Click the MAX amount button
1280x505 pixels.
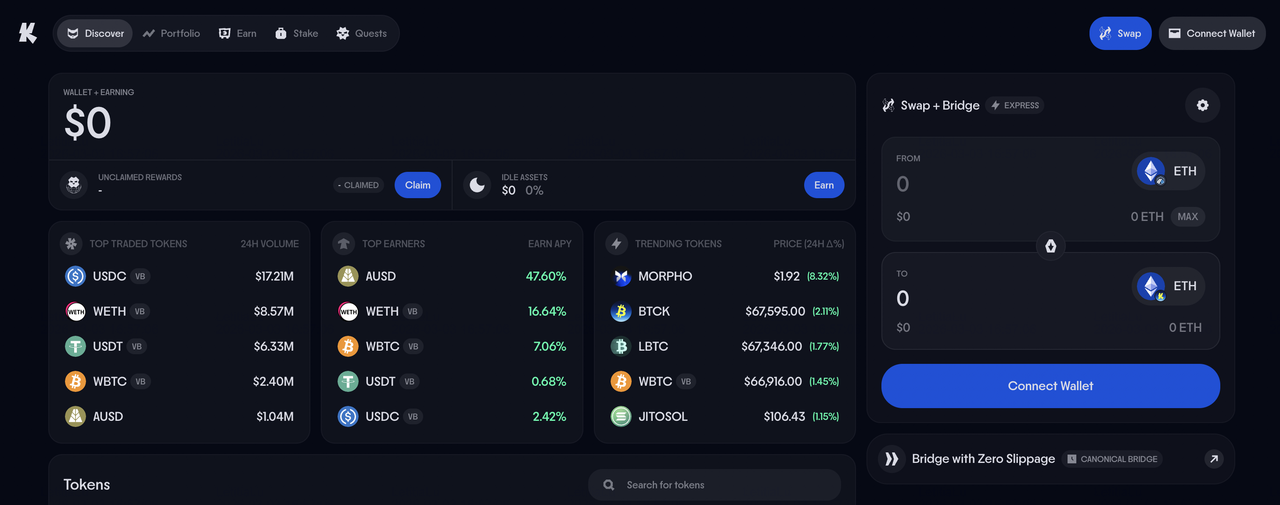pyautogui.click(x=1187, y=217)
